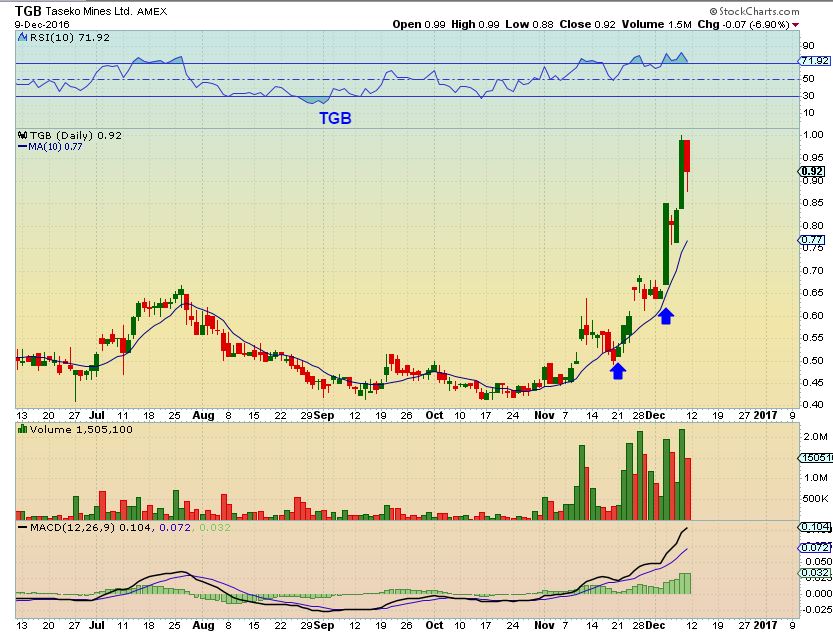Click the 0.77 moving average tag on axis
This screenshot has height=635, width=833.
click(x=812, y=240)
